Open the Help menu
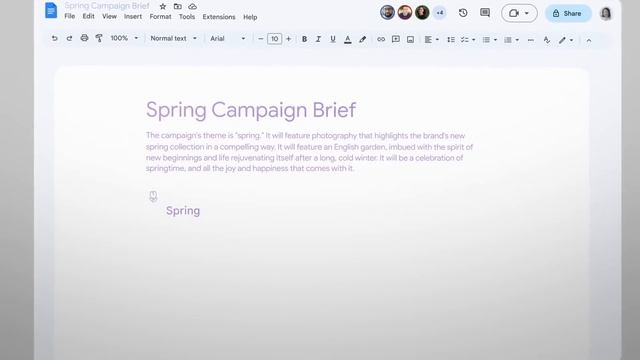 (x=250, y=17)
